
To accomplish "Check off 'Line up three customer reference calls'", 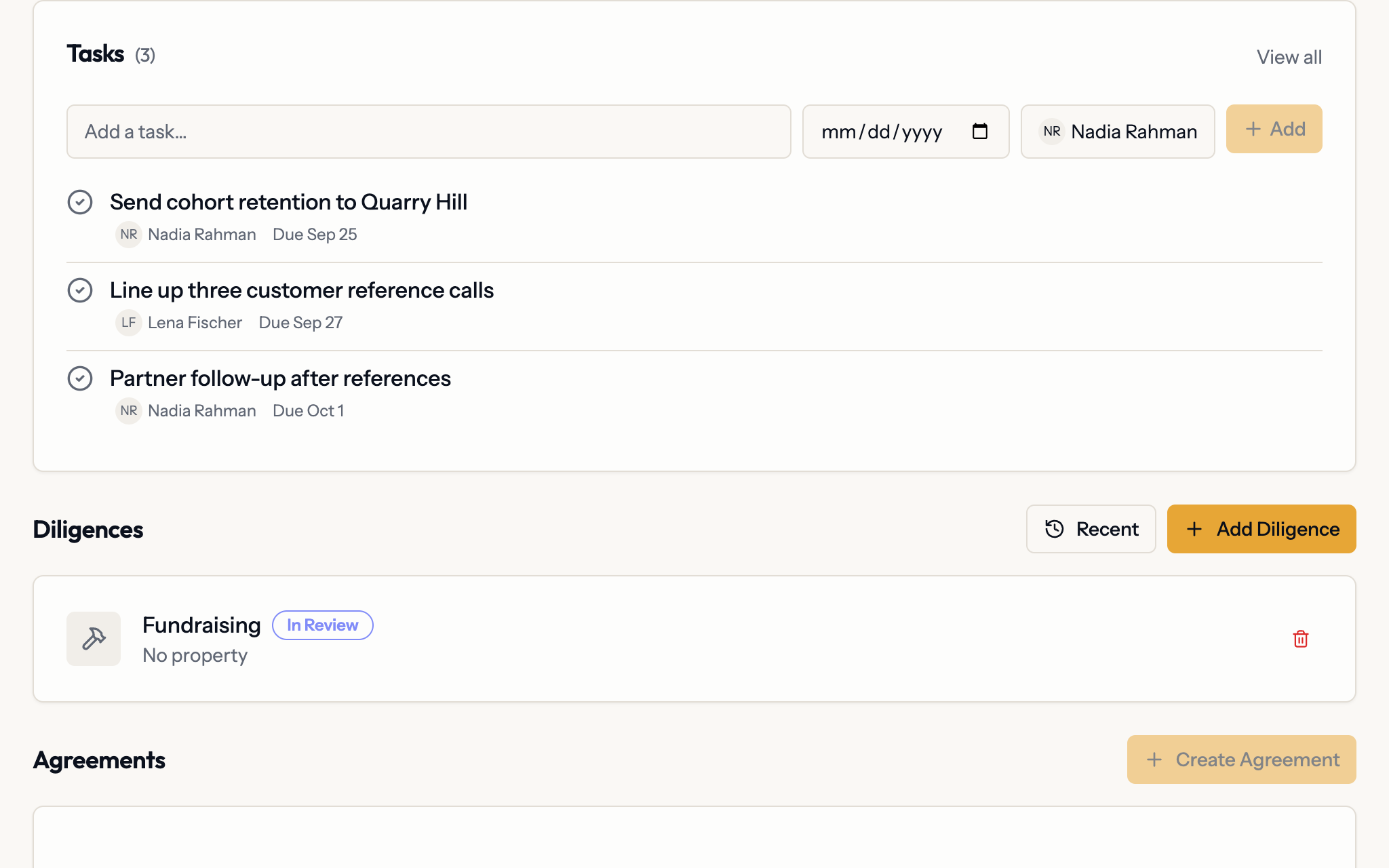I will click(x=80, y=290).
